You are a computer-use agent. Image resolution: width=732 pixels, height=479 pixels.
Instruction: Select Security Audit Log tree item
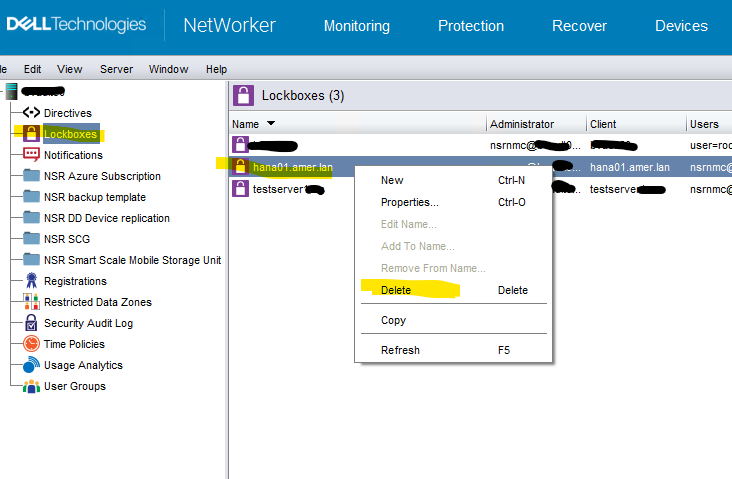click(x=88, y=323)
